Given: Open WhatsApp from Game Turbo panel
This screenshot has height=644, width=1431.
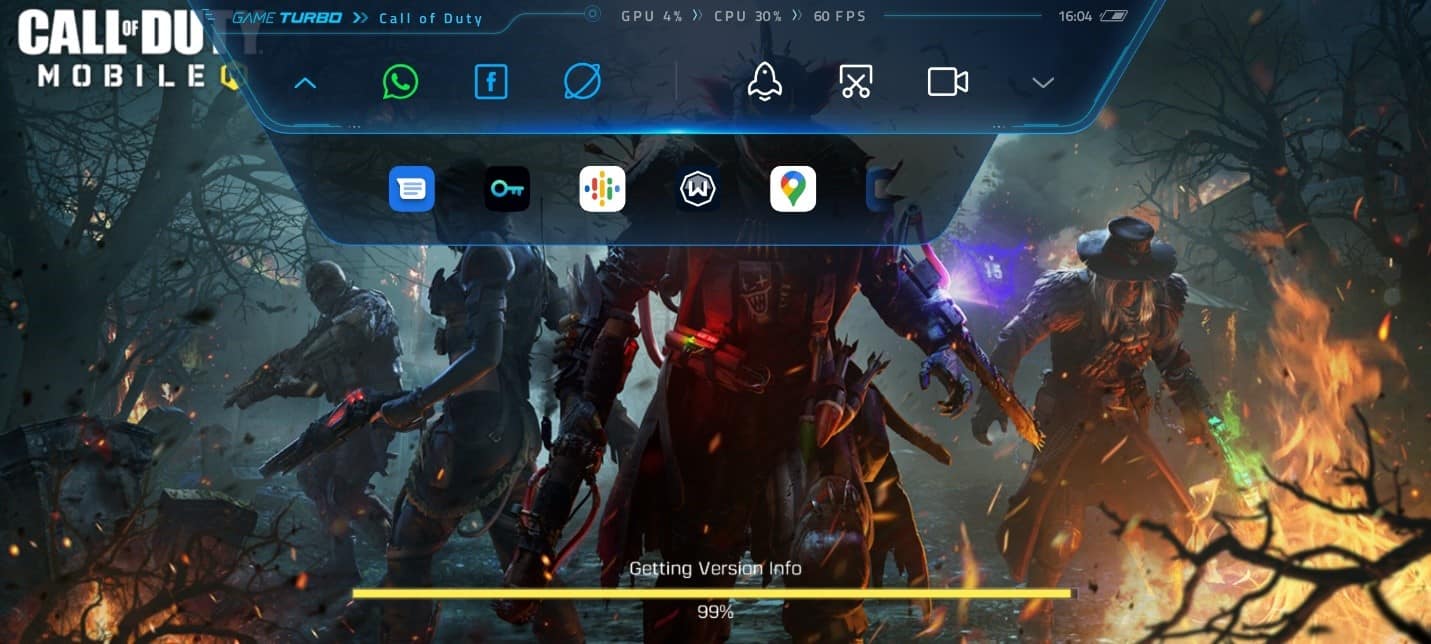Looking at the screenshot, I should click(x=400, y=82).
